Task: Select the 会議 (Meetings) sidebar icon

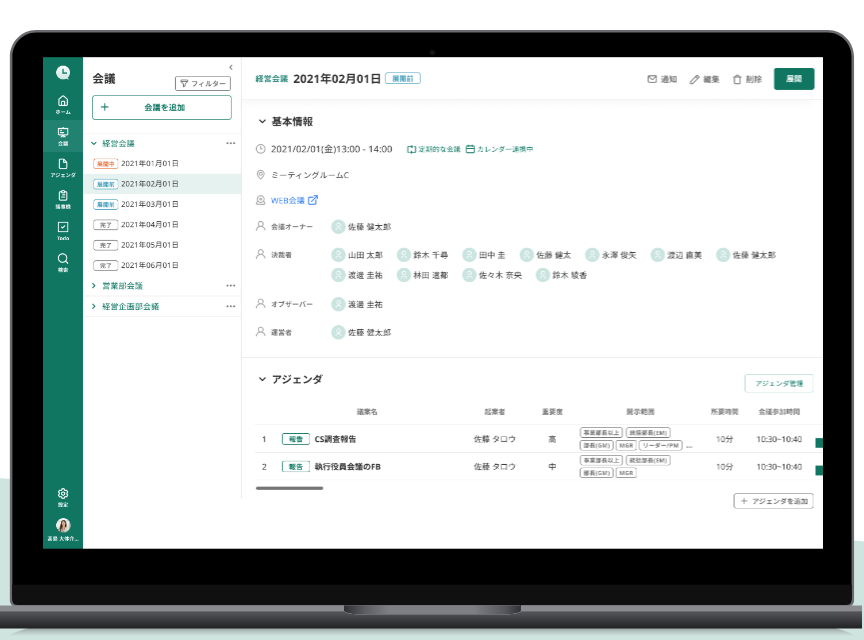Action: point(63,135)
